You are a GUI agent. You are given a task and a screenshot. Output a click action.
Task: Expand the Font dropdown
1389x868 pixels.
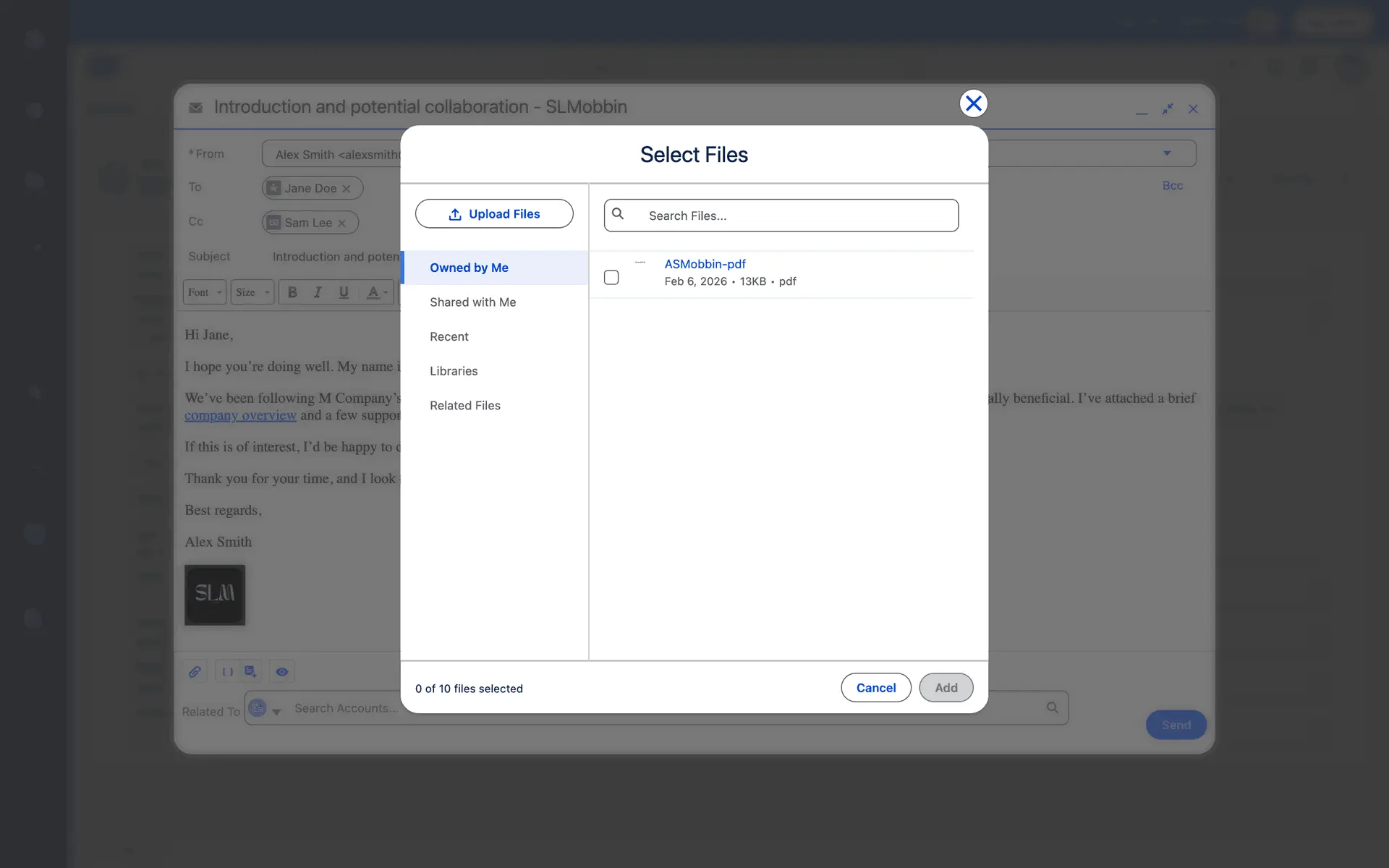(205, 292)
